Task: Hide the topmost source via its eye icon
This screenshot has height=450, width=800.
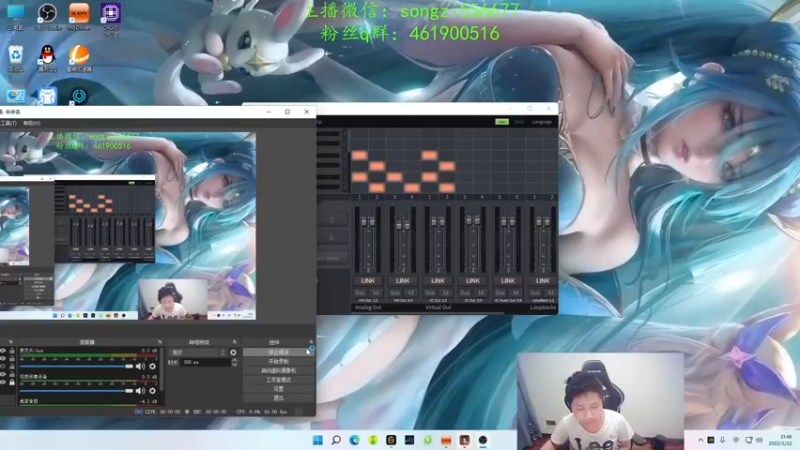Action: (x=3, y=351)
